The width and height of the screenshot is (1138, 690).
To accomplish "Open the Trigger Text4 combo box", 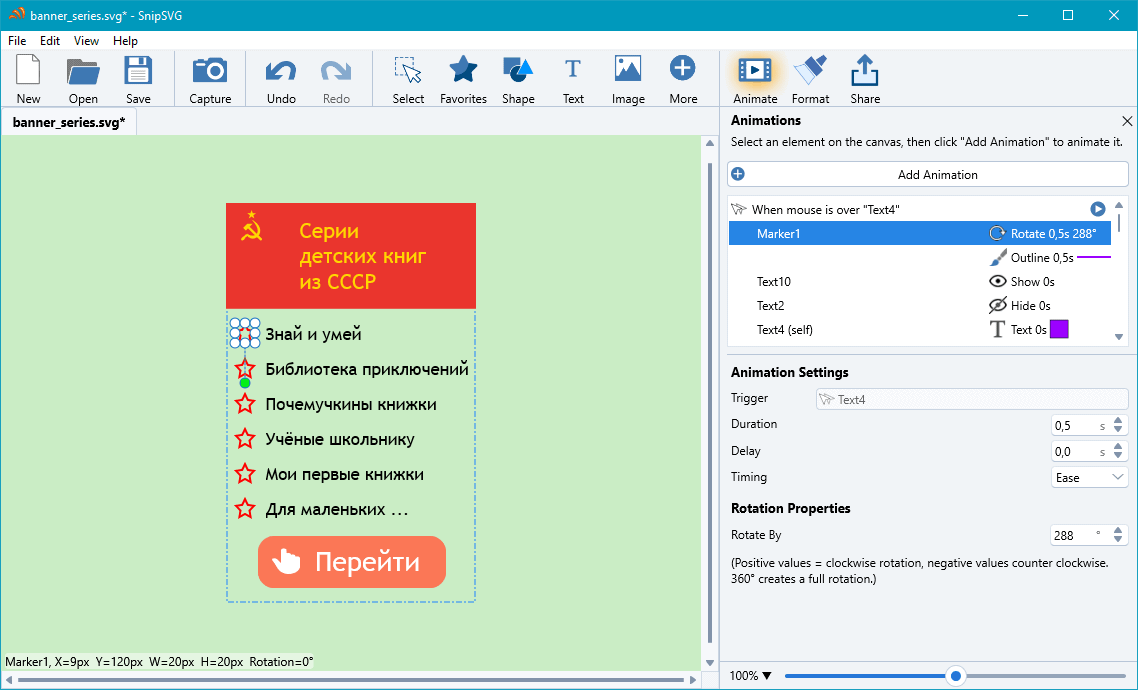I will click(972, 400).
